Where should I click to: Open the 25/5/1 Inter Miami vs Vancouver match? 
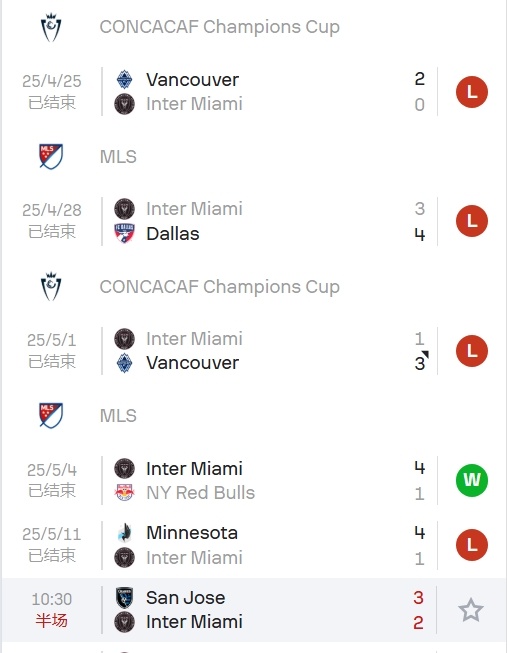pyautogui.click(x=254, y=351)
